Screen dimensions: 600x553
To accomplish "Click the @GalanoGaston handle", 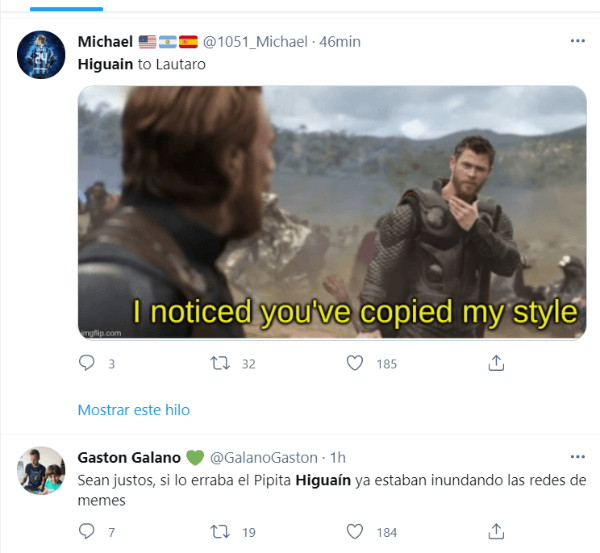I will pyautogui.click(x=263, y=458).
